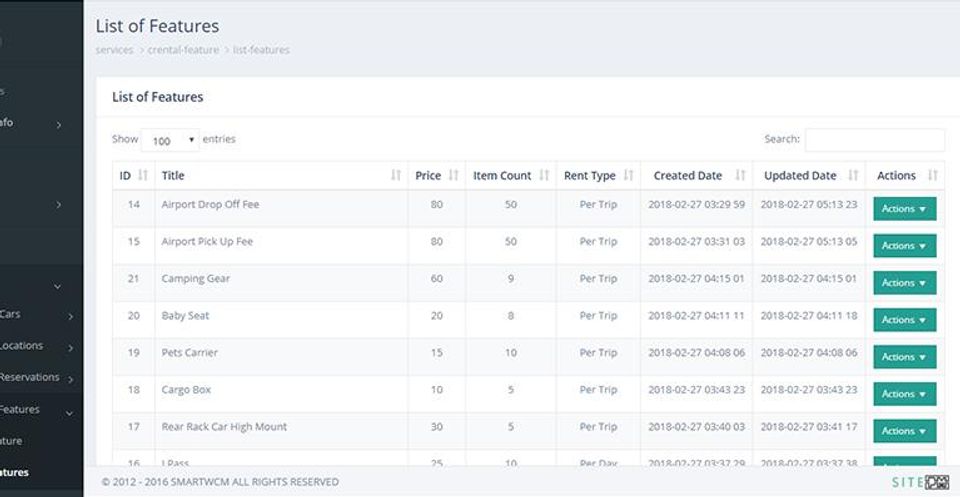
Task: Open Actions button for Pets Carrier row
Action: pos(904,357)
